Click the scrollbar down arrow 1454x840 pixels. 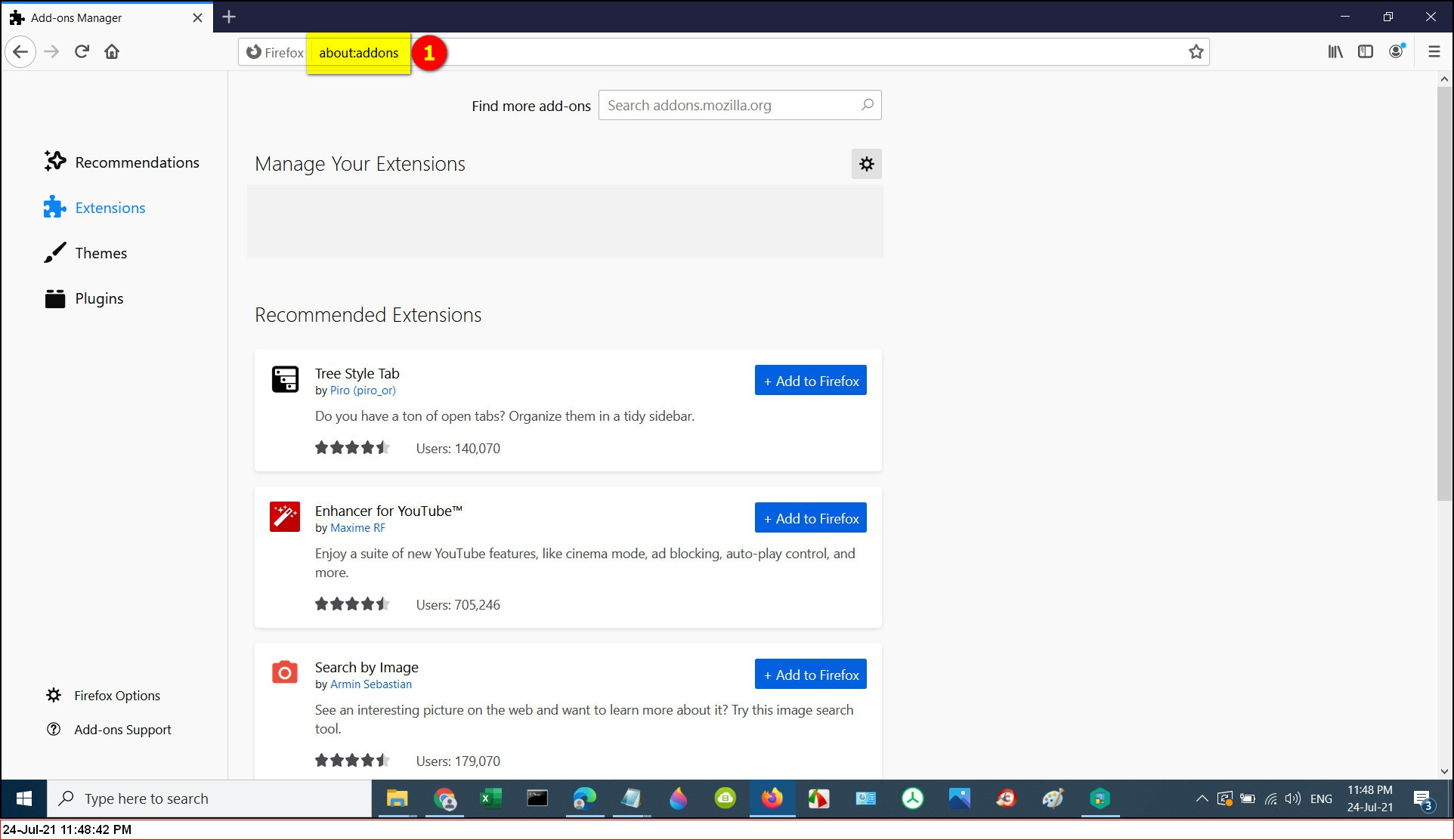tap(1444, 772)
